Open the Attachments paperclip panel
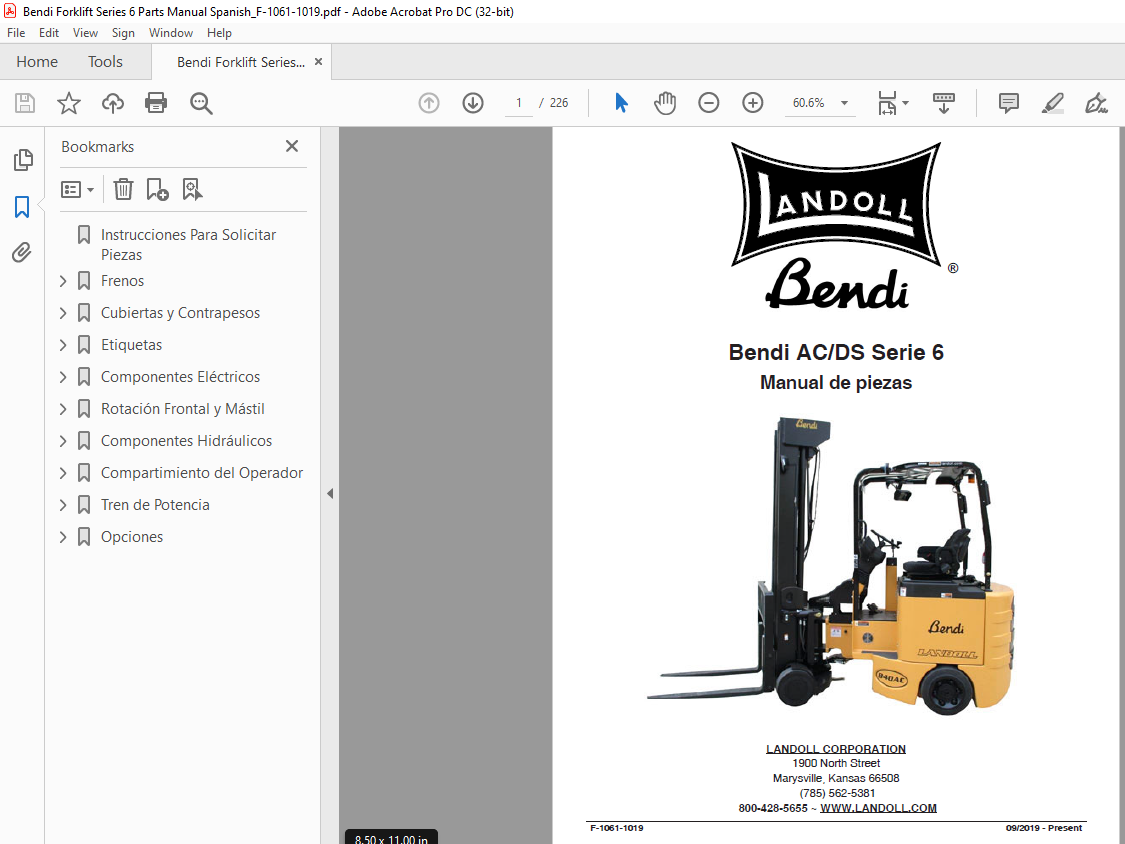 pyautogui.click(x=22, y=253)
